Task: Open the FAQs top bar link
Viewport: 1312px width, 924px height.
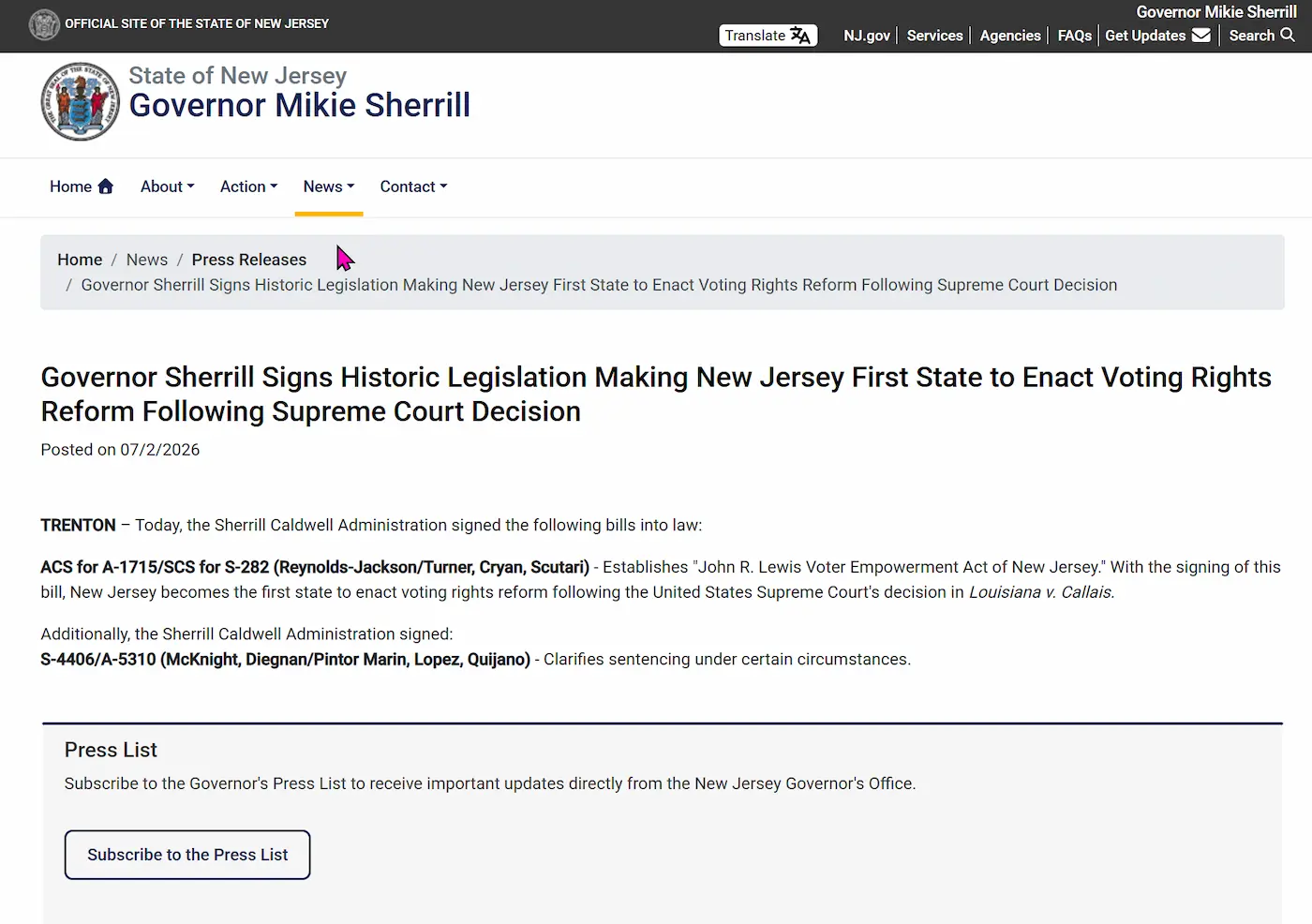Action: click(1075, 36)
